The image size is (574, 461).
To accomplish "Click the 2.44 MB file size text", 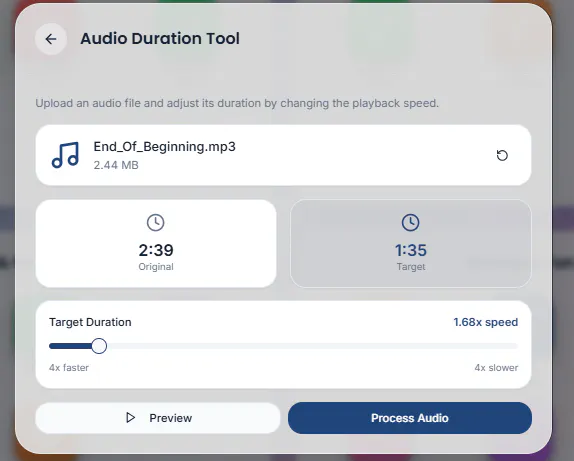I will point(116,165).
